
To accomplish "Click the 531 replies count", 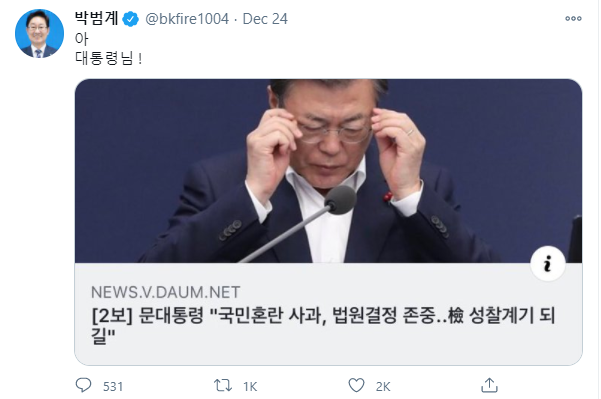I will tap(113, 386).
